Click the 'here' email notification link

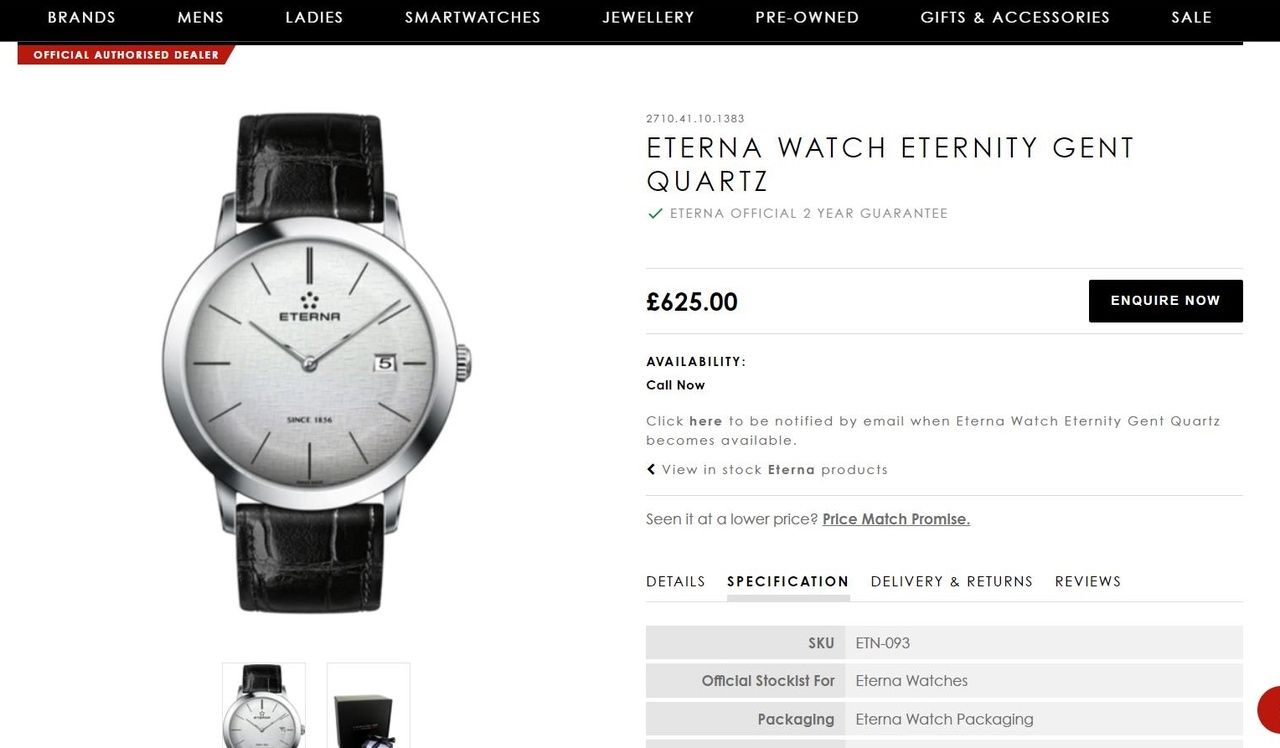pyautogui.click(x=706, y=421)
